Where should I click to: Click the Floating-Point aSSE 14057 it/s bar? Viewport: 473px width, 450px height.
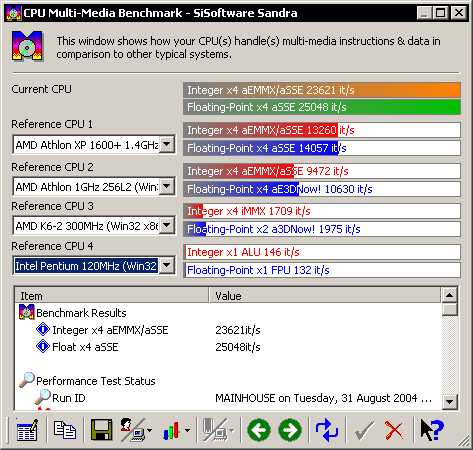(x=322, y=148)
